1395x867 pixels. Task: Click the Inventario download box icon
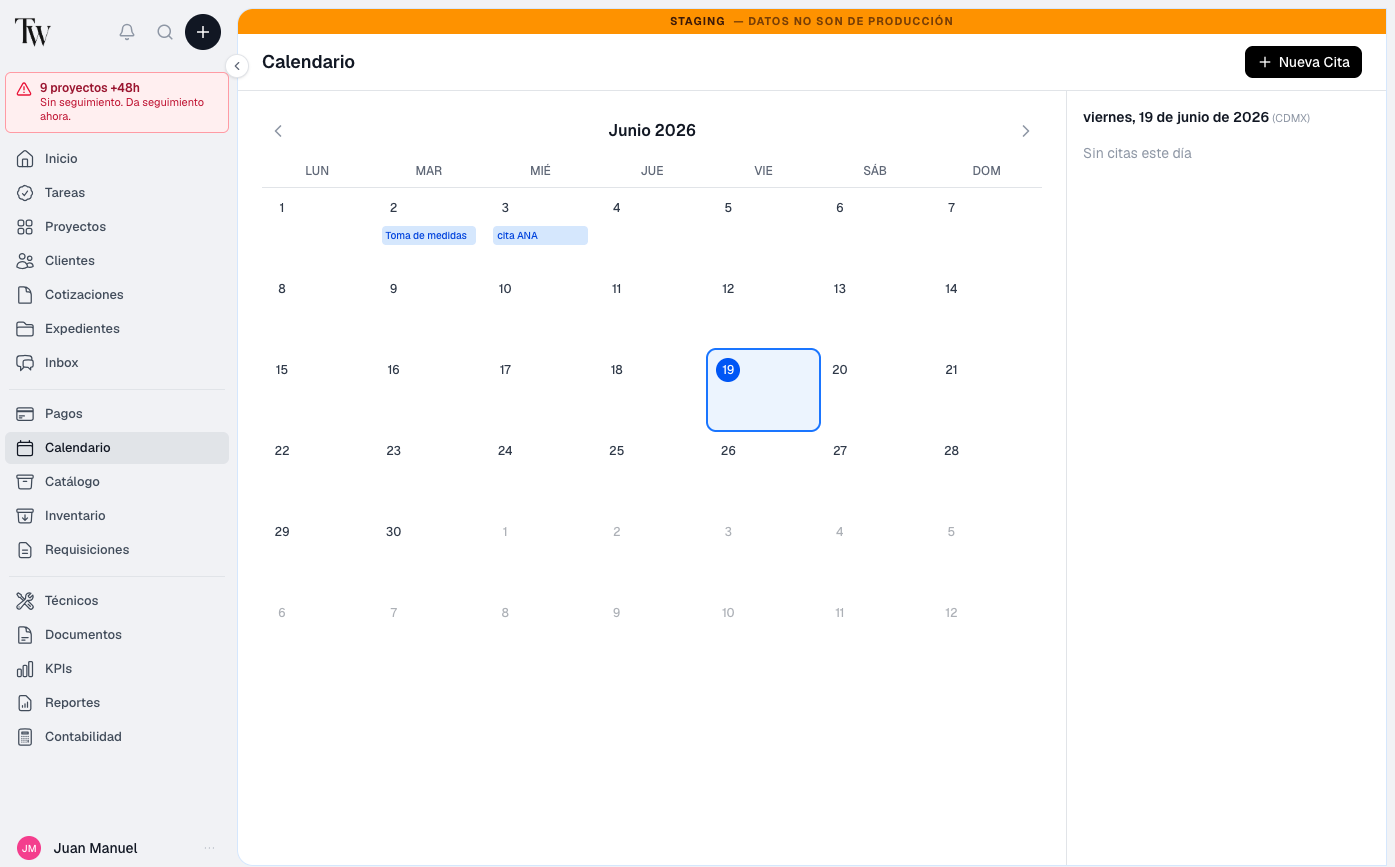pyautogui.click(x=26, y=516)
